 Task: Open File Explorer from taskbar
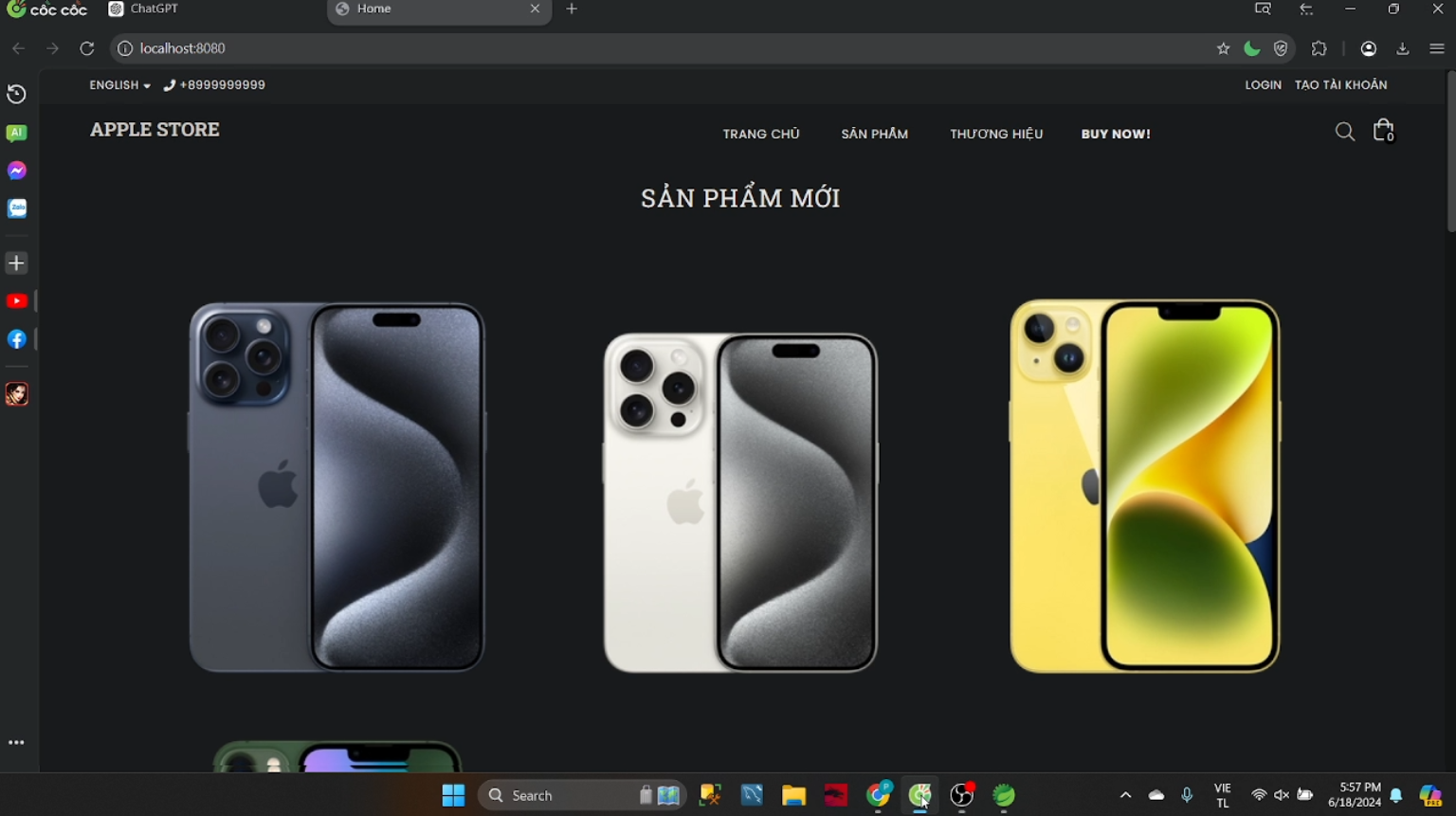[793, 795]
